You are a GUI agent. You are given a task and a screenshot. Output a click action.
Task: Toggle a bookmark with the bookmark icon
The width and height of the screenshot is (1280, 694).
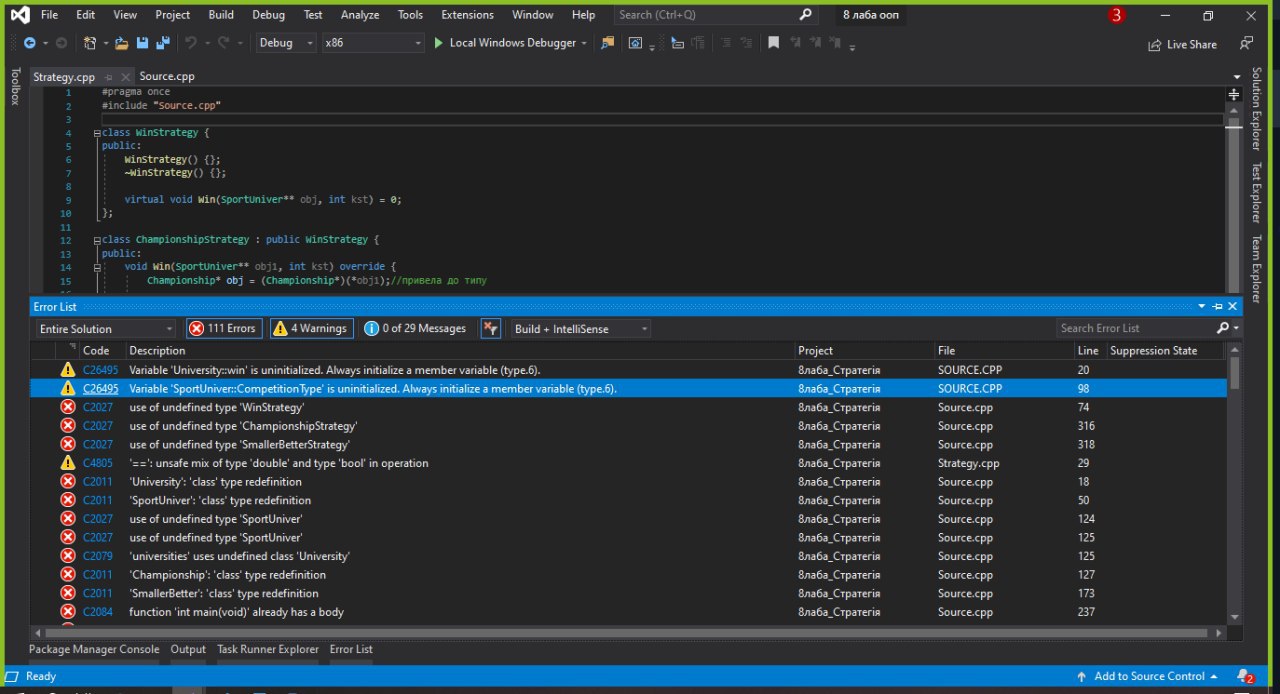[x=773, y=43]
